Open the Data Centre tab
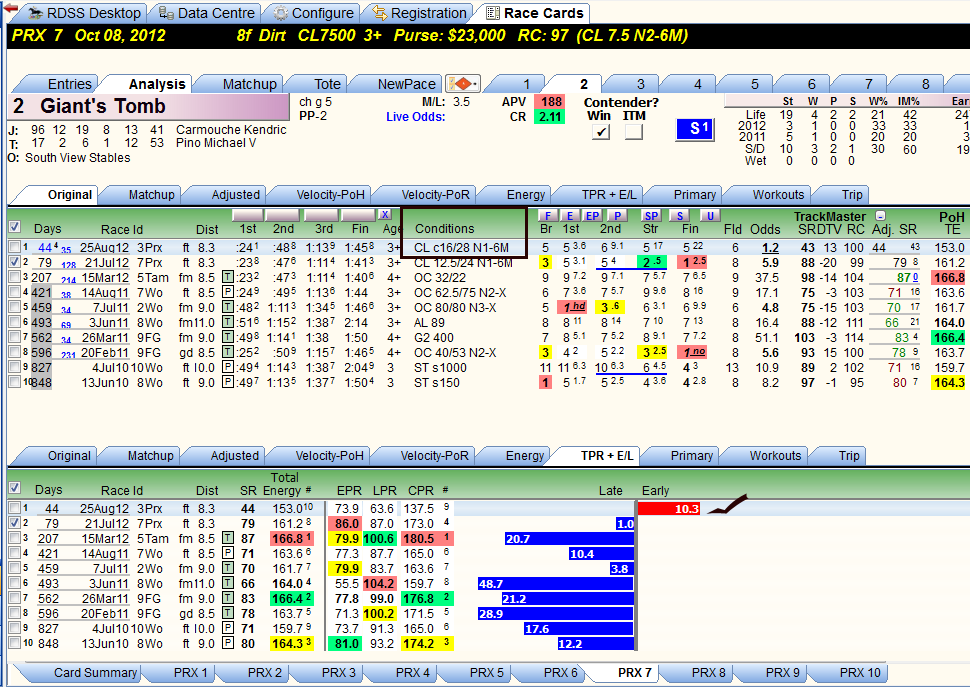This screenshot has height=687, width=970. pos(207,13)
